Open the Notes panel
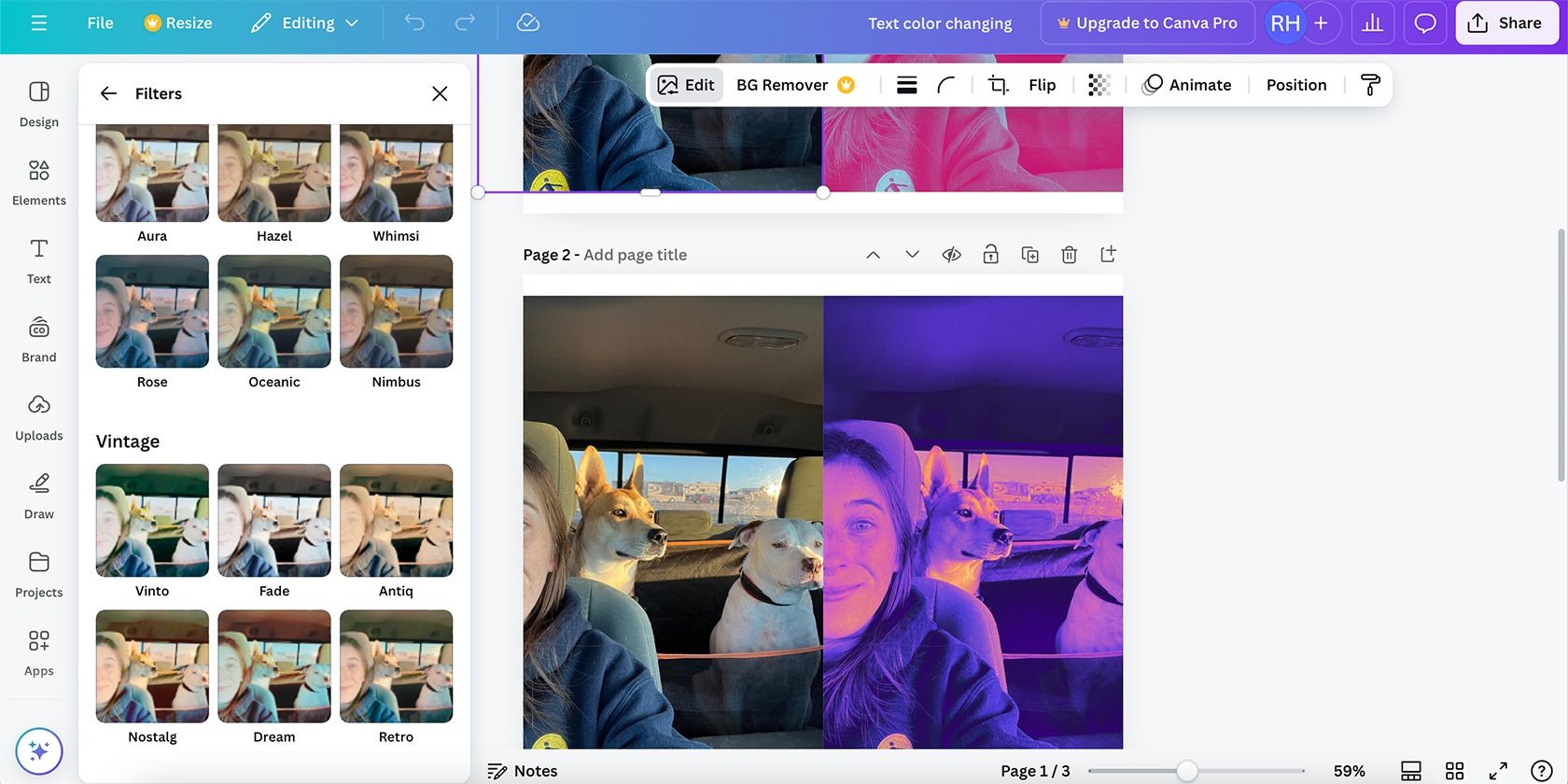 click(522, 771)
